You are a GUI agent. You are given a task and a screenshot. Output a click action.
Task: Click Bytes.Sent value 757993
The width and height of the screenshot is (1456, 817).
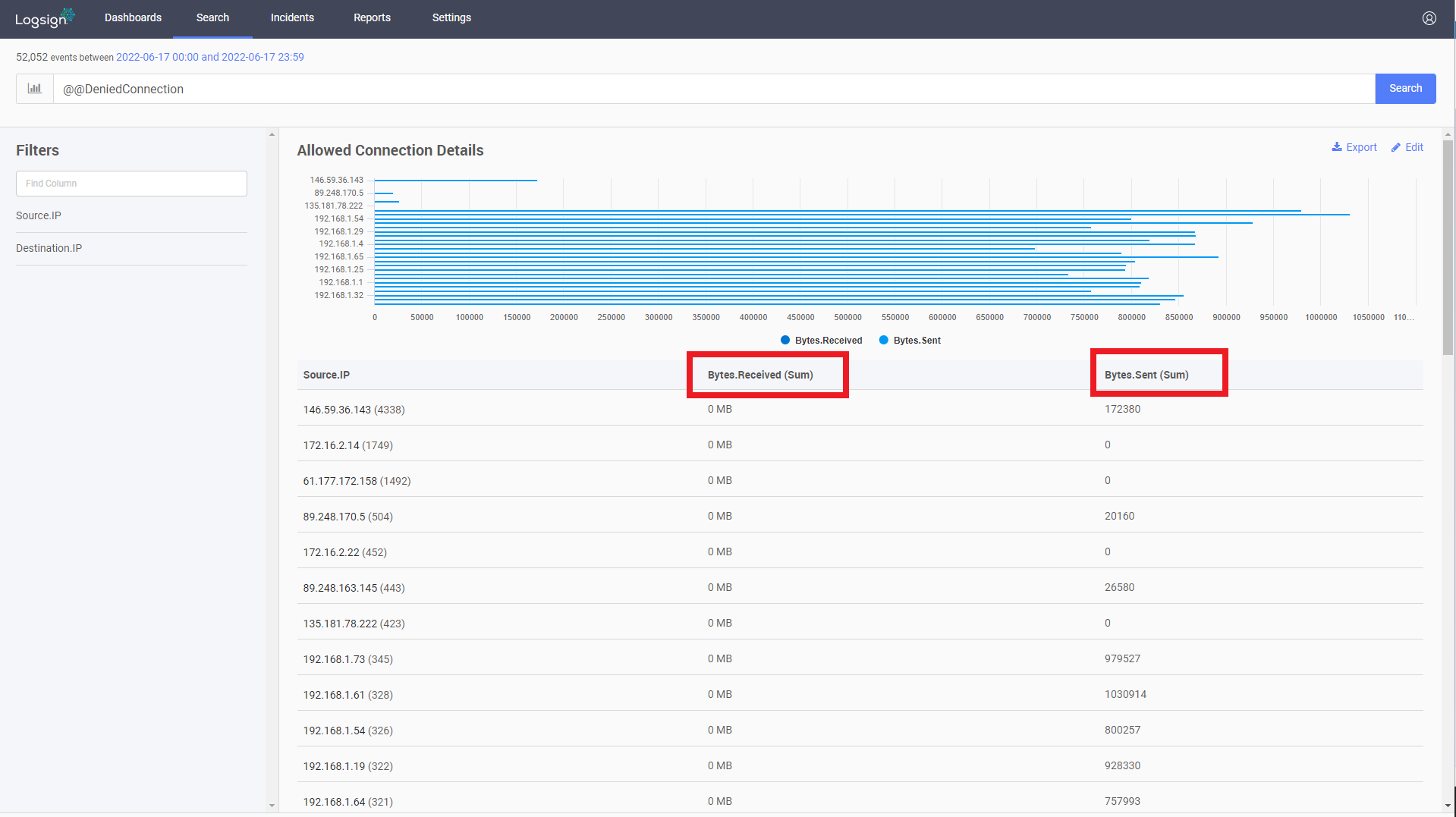point(1122,801)
